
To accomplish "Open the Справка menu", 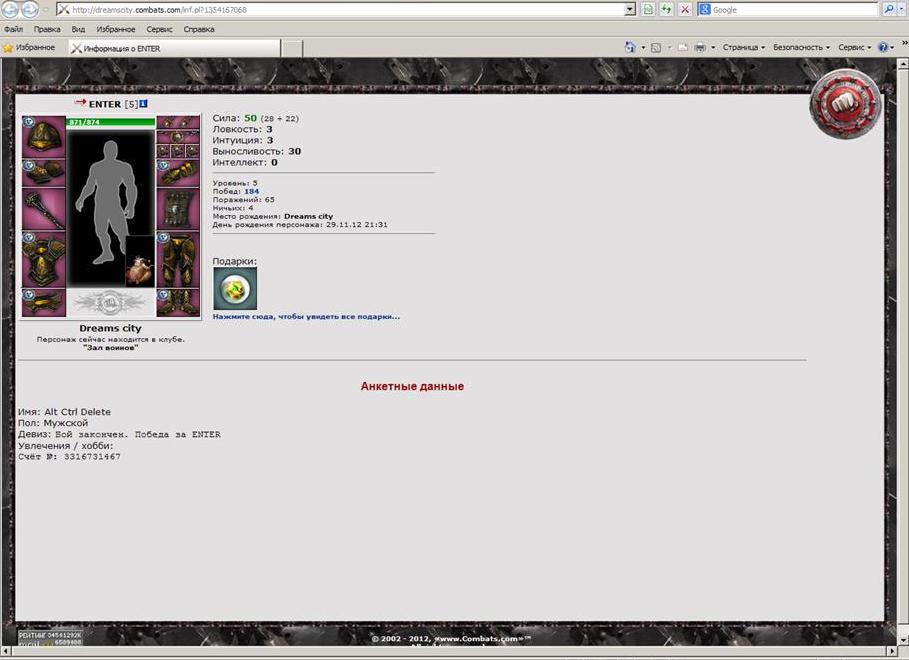I will 199,29.
